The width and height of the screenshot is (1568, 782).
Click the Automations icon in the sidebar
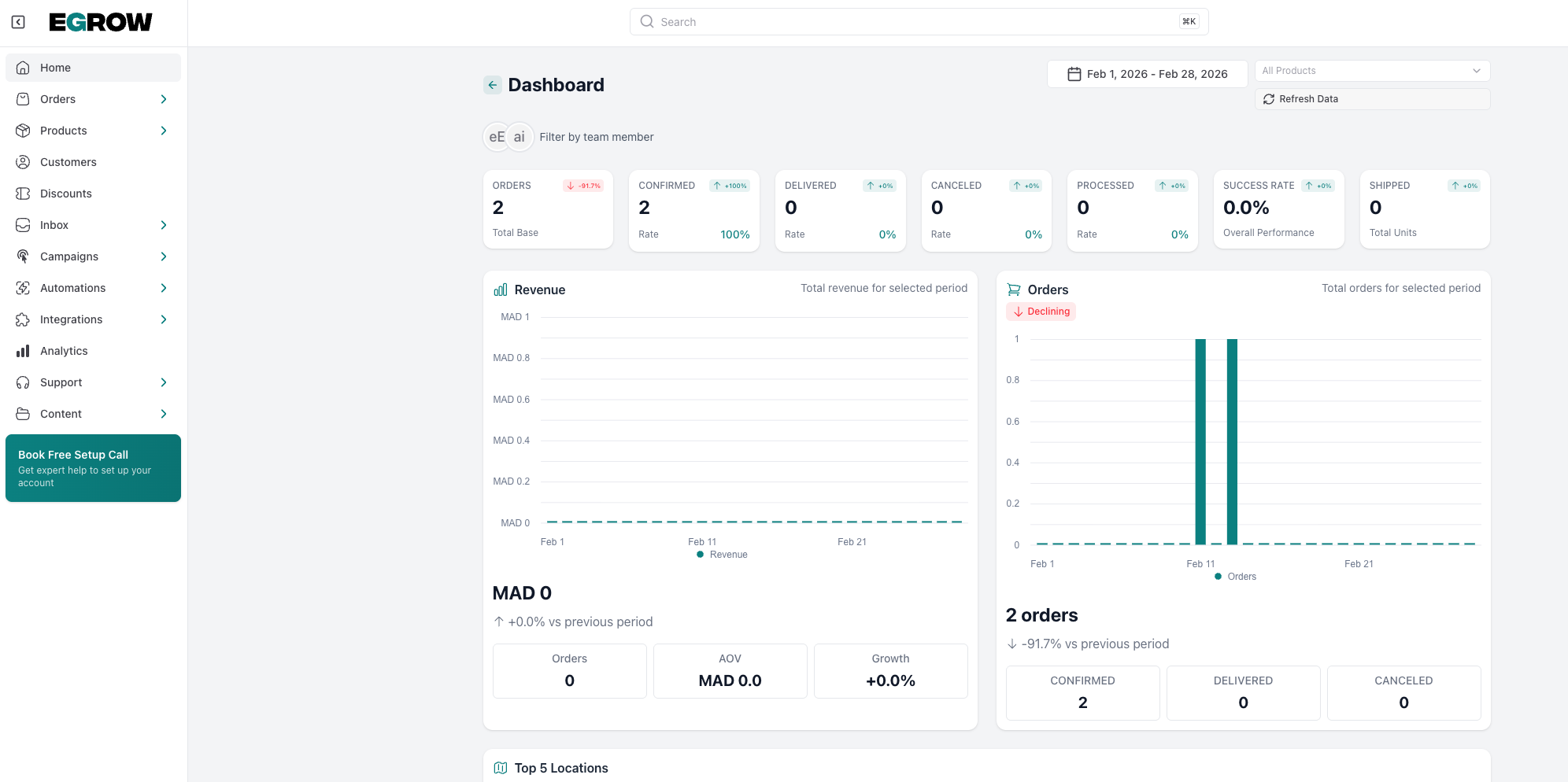click(x=23, y=288)
